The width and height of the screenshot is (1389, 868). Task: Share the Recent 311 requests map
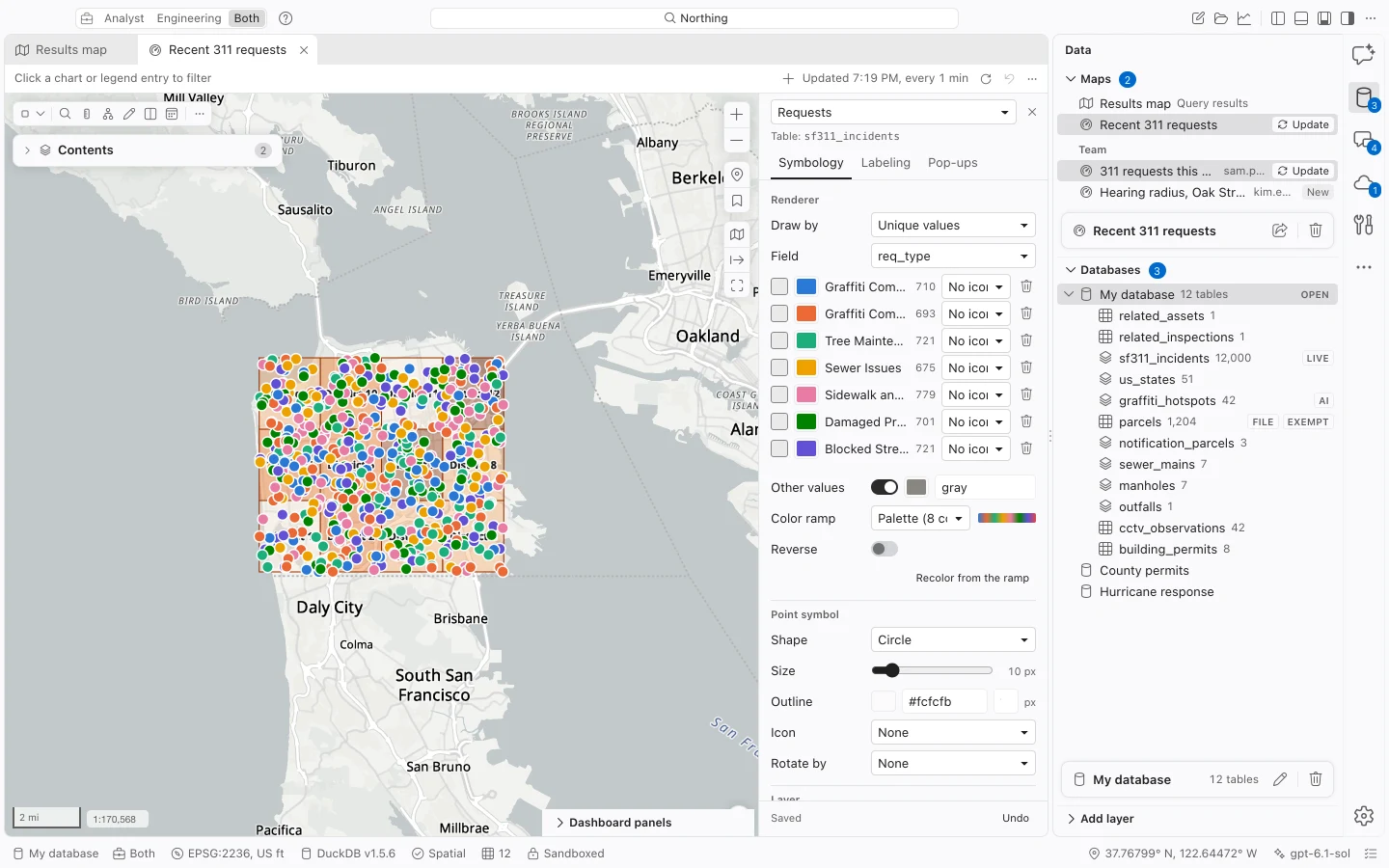tap(1280, 231)
